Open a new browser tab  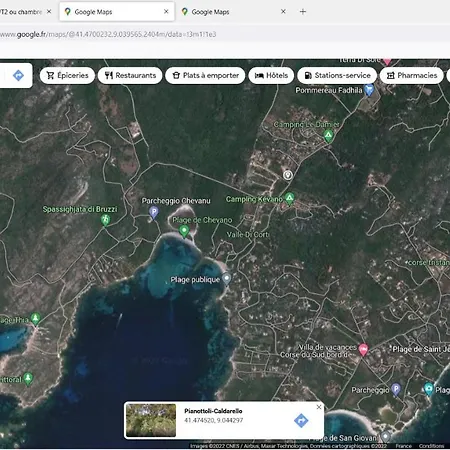303,12
